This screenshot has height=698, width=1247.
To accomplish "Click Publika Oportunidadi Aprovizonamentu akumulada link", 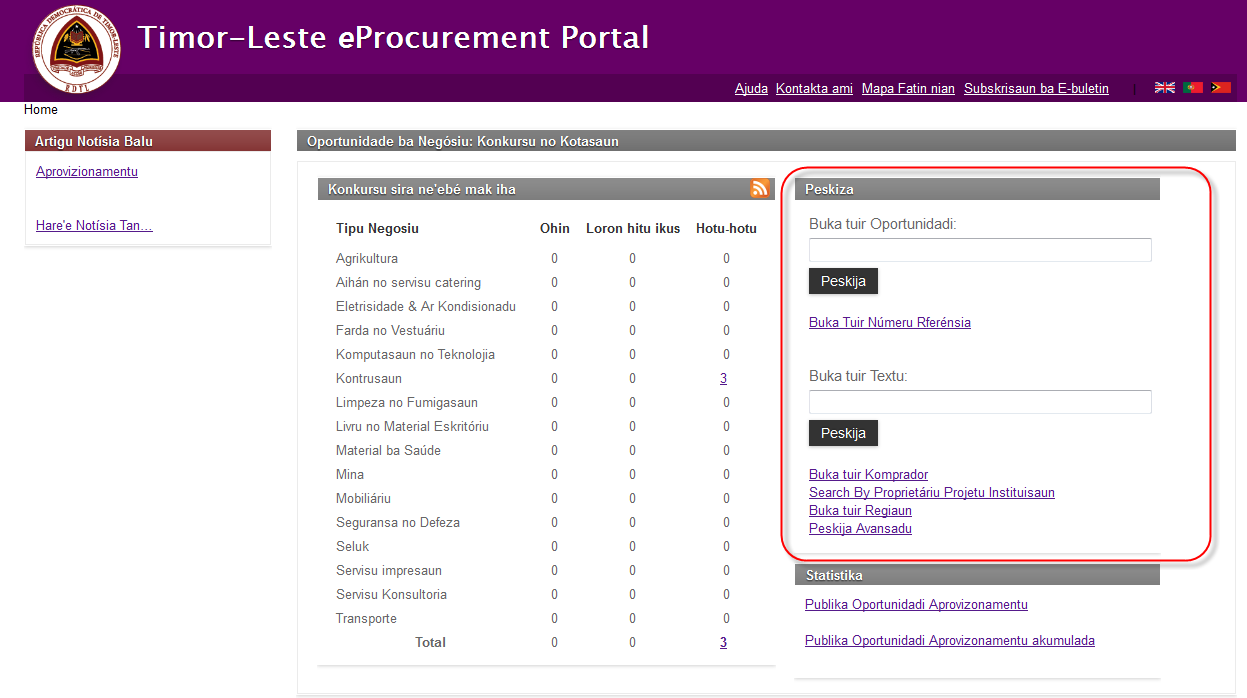I will (x=949, y=640).
